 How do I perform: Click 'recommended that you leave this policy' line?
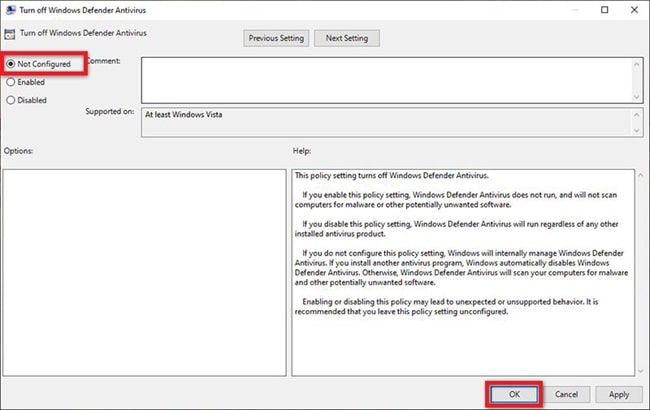coord(401,311)
